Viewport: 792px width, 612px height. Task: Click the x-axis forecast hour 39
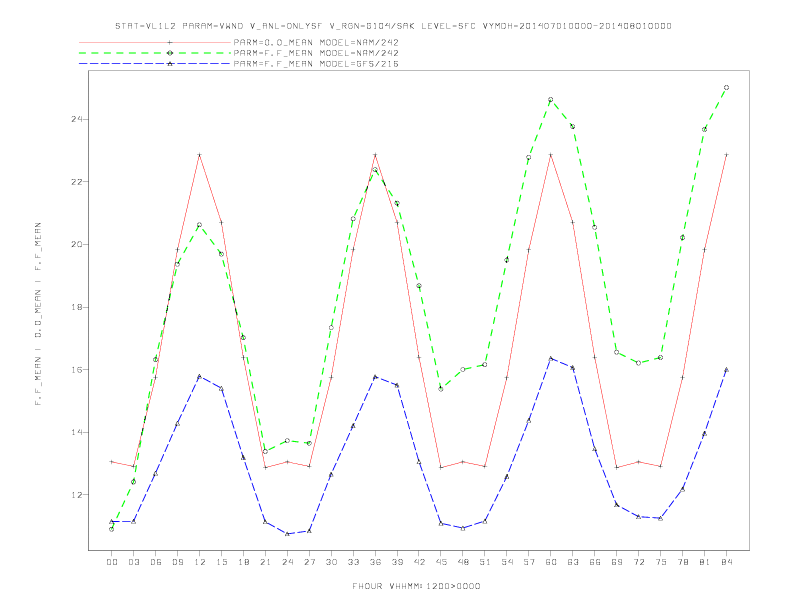tap(397, 562)
